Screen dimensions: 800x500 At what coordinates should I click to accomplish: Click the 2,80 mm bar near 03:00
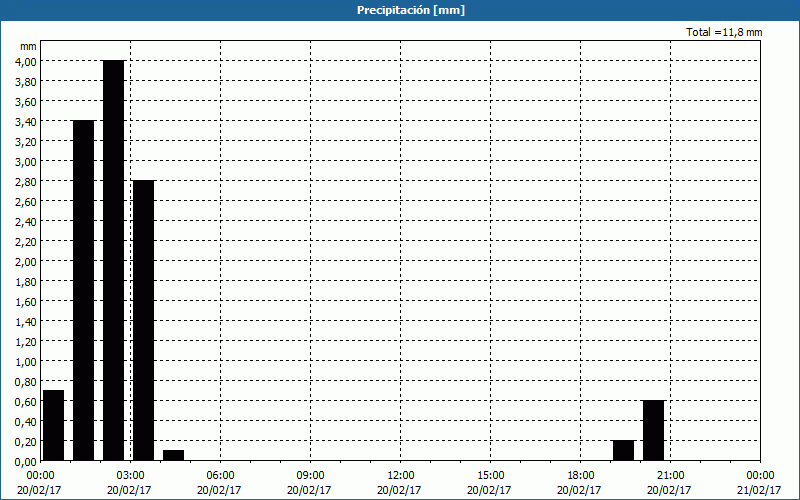point(143,320)
